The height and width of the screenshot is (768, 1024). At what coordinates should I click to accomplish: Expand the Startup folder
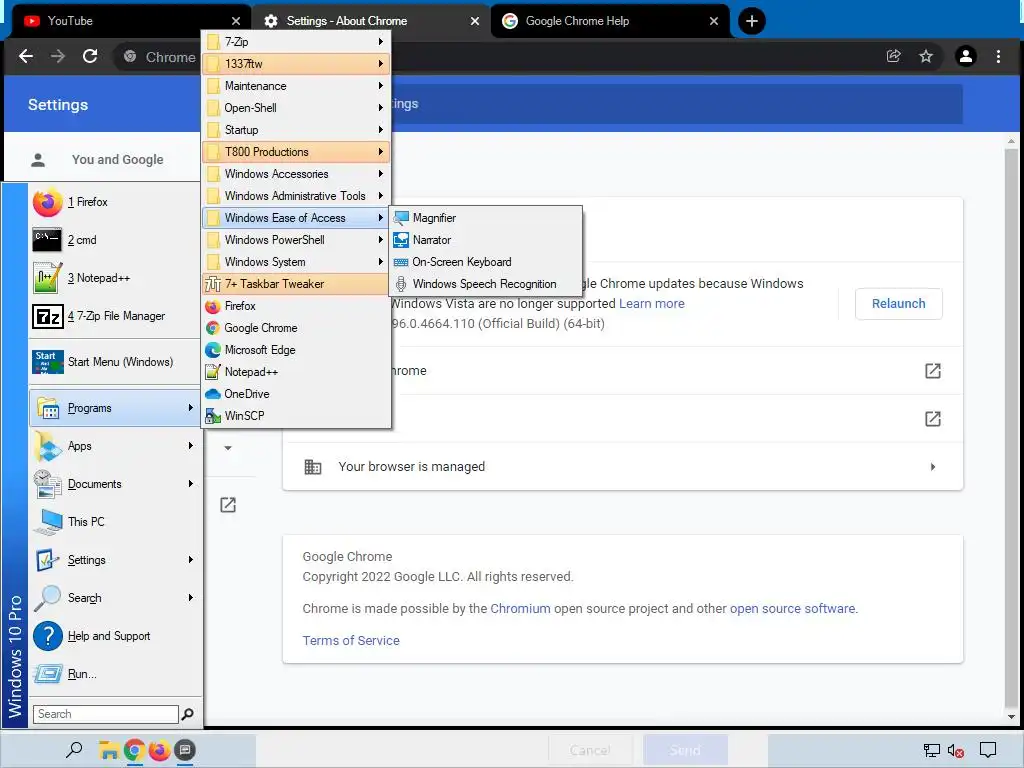(x=296, y=130)
